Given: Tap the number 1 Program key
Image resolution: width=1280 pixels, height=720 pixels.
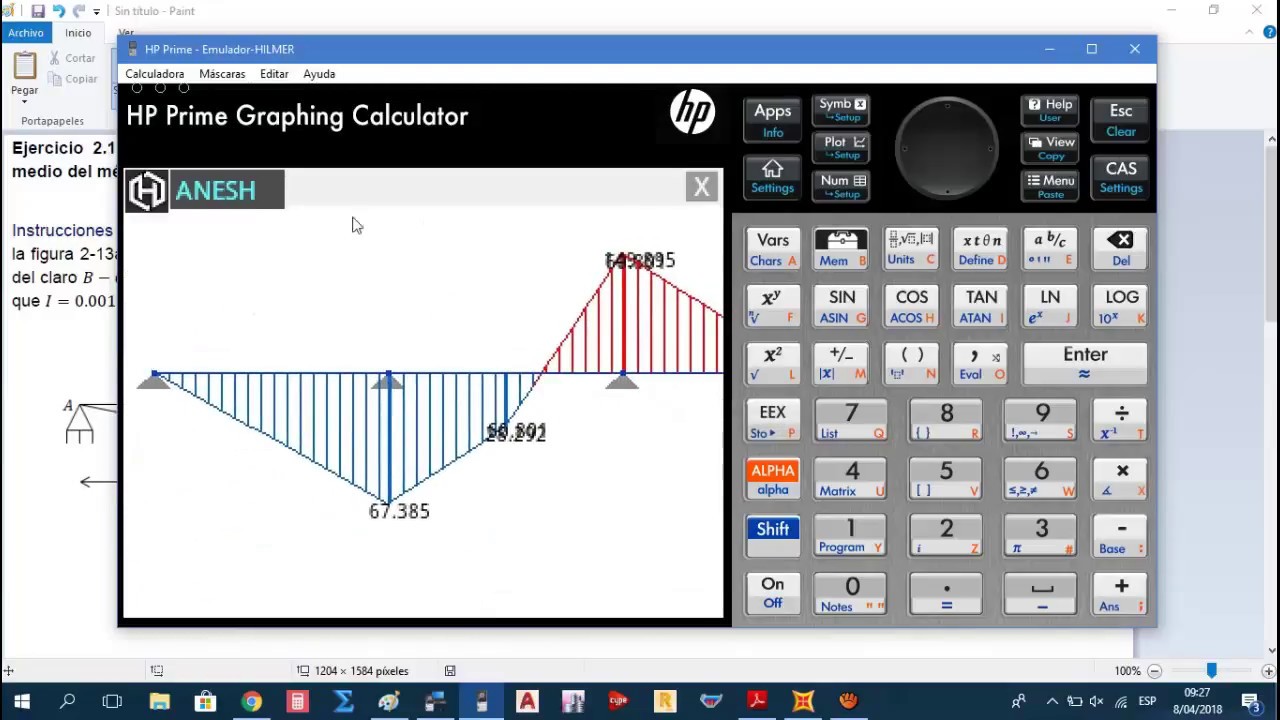Looking at the screenshot, I should [x=851, y=536].
